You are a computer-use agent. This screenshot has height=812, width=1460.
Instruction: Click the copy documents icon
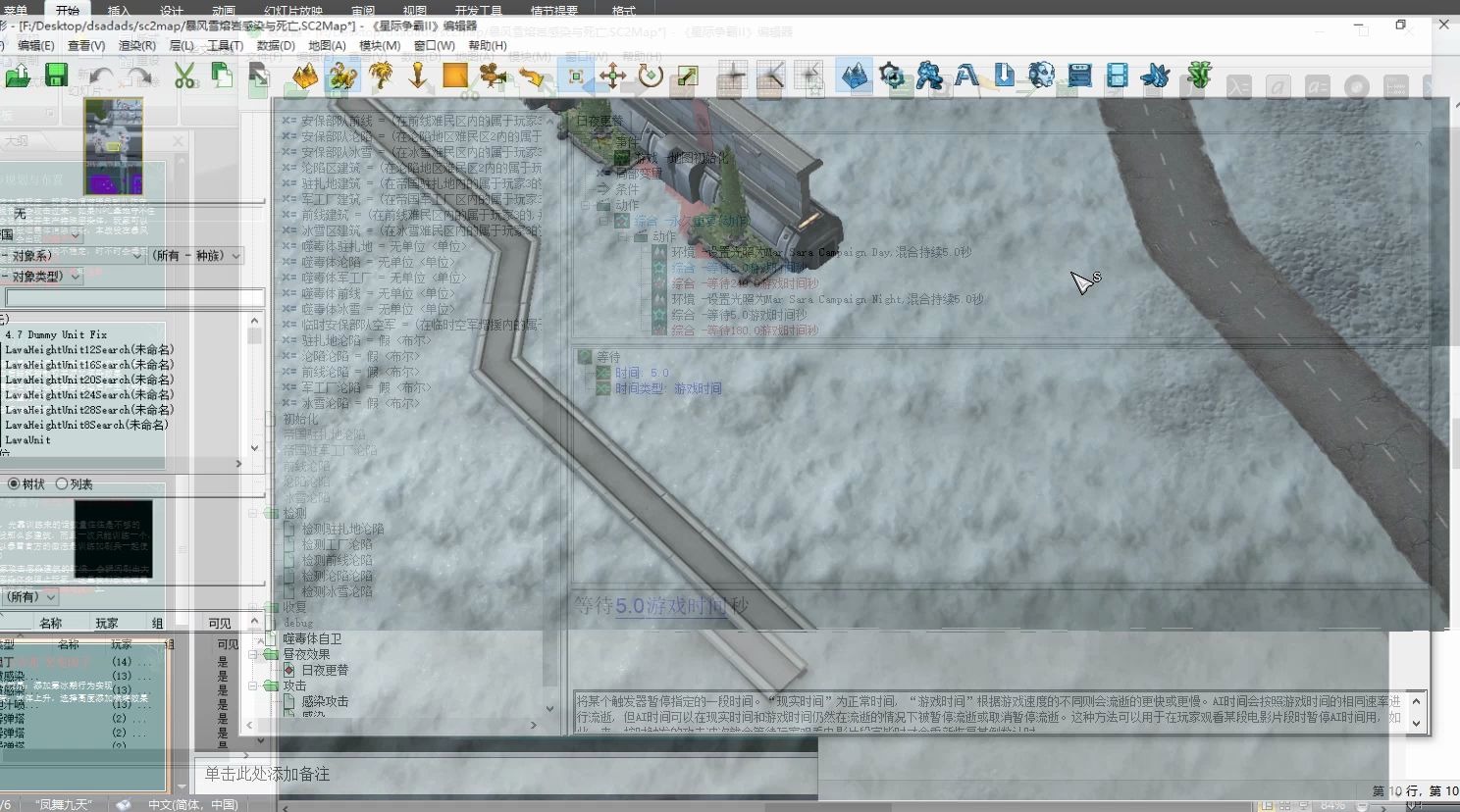222,76
